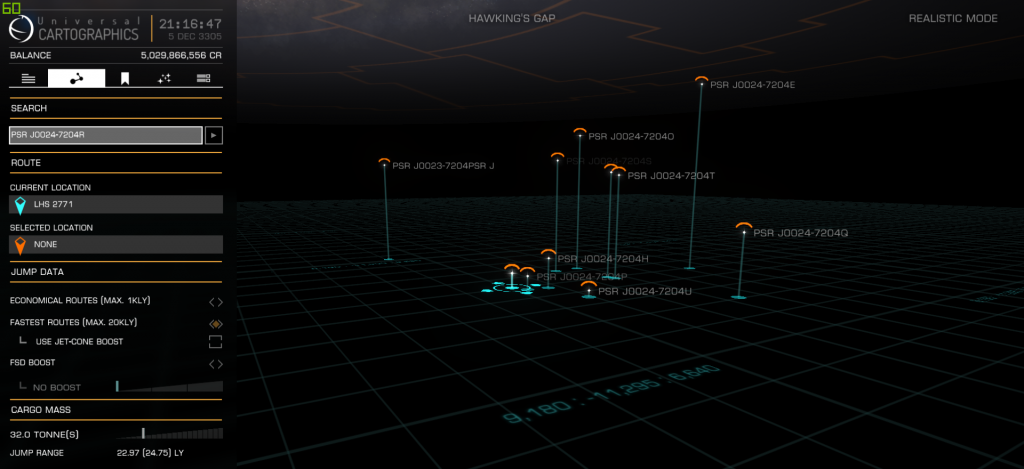Click the PSR J0023-7204PSR J label

coord(443,166)
